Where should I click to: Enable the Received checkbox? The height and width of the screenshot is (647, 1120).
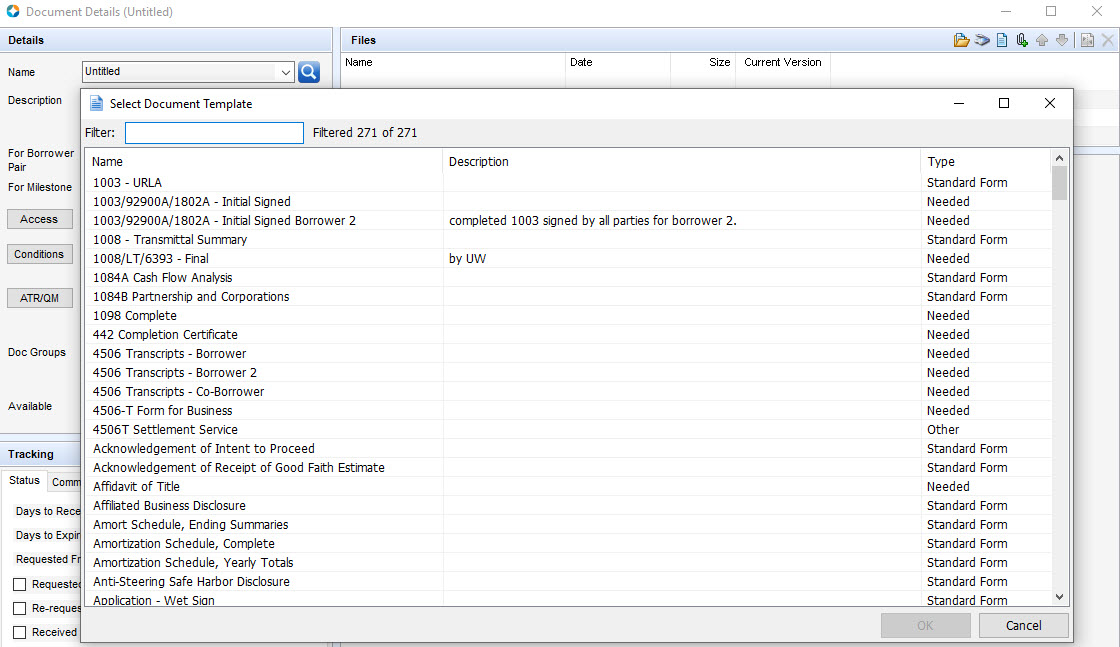[x=20, y=632]
